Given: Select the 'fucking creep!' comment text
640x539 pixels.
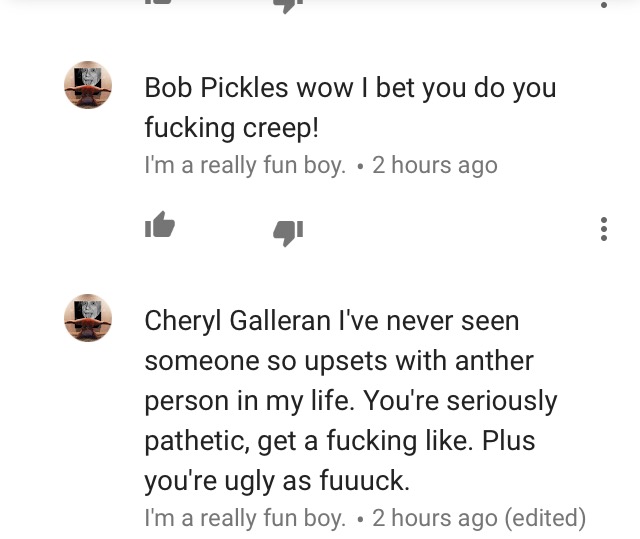Looking at the screenshot, I should (231, 128).
